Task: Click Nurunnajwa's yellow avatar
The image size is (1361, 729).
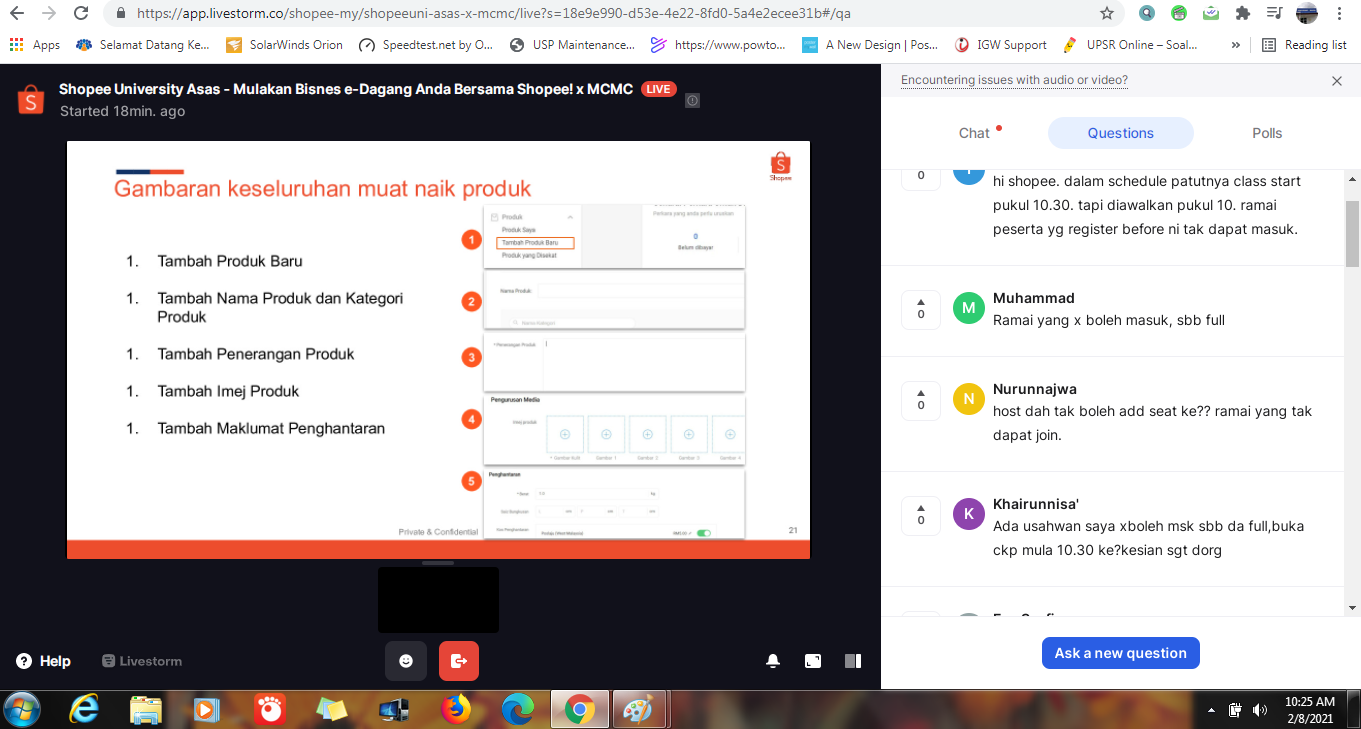Action: click(968, 399)
